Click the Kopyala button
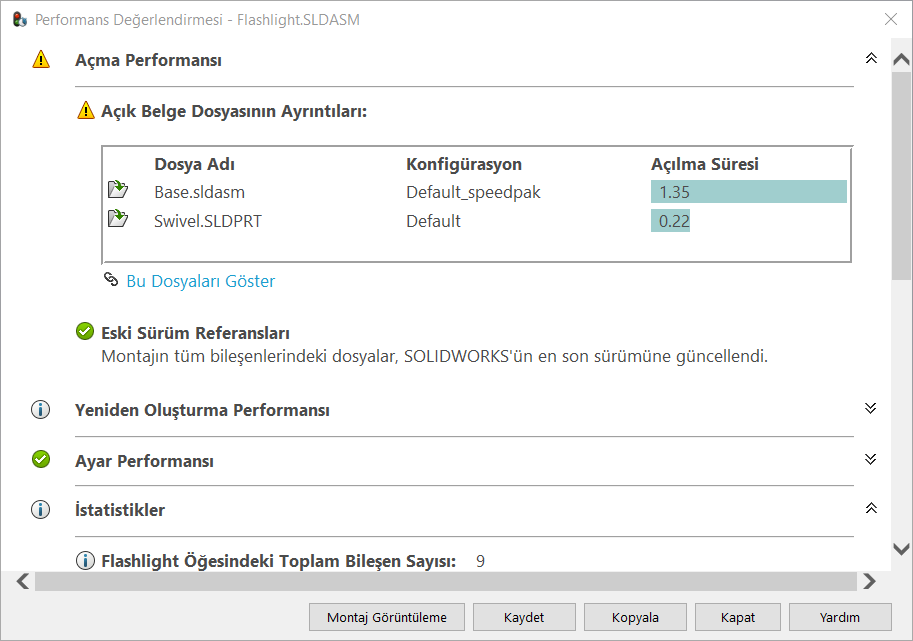 635,617
